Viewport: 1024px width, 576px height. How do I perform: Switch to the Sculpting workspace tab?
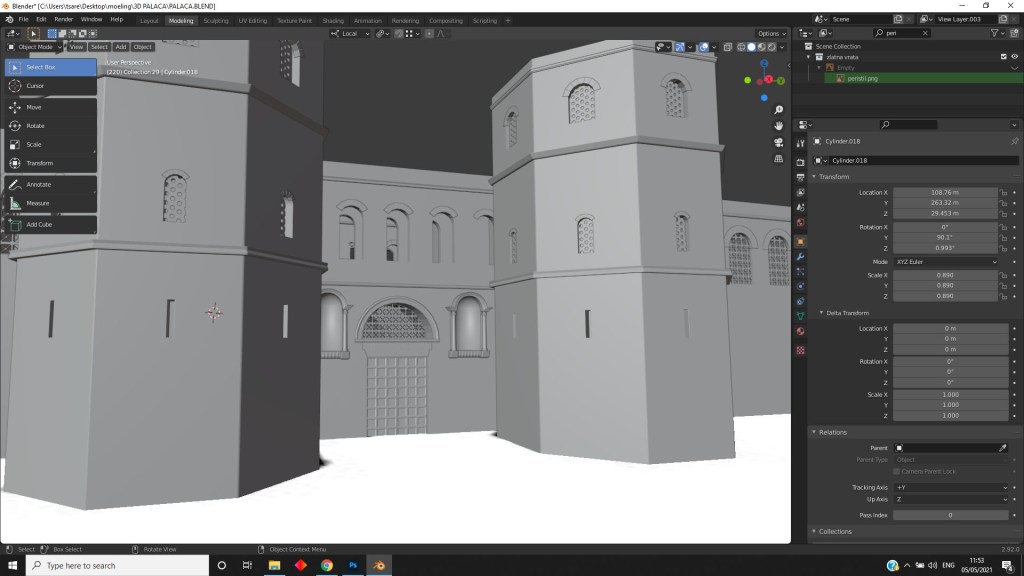215,20
